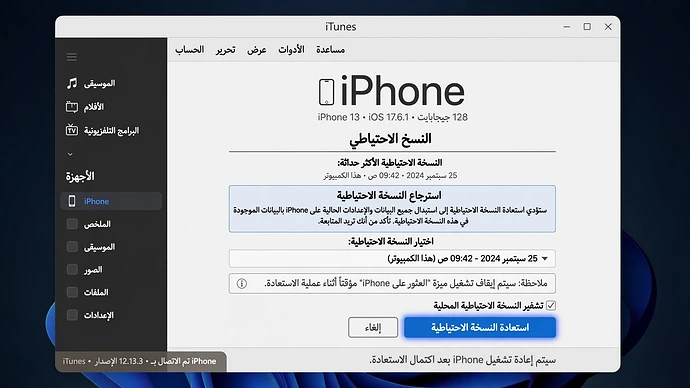Click the iTunes 12.13.3 connection status bar
Viewport: 690px width, 388px height.
coord(140,361)
